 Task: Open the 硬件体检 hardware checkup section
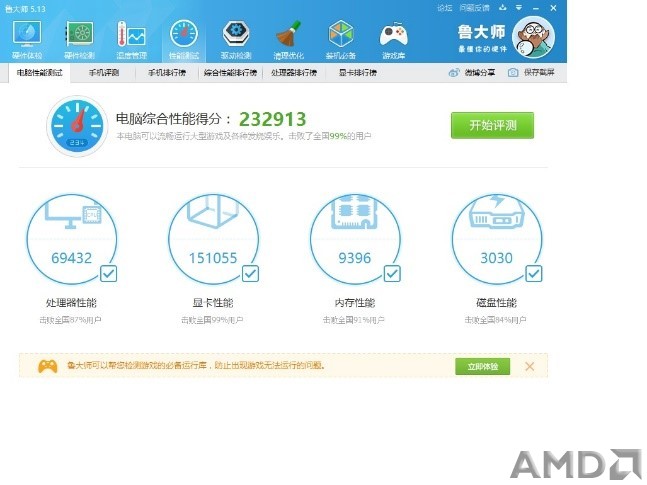[27, 40]
